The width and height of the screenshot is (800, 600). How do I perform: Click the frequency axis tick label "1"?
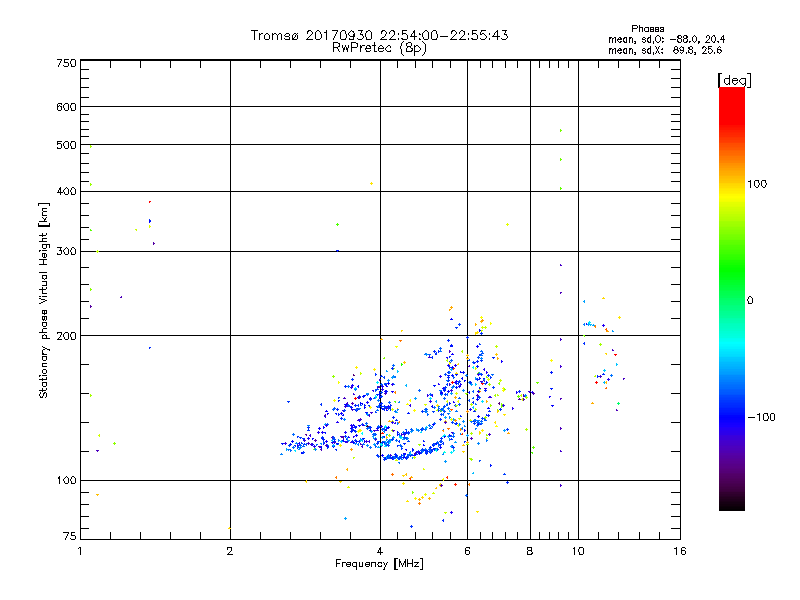point(80,551)
